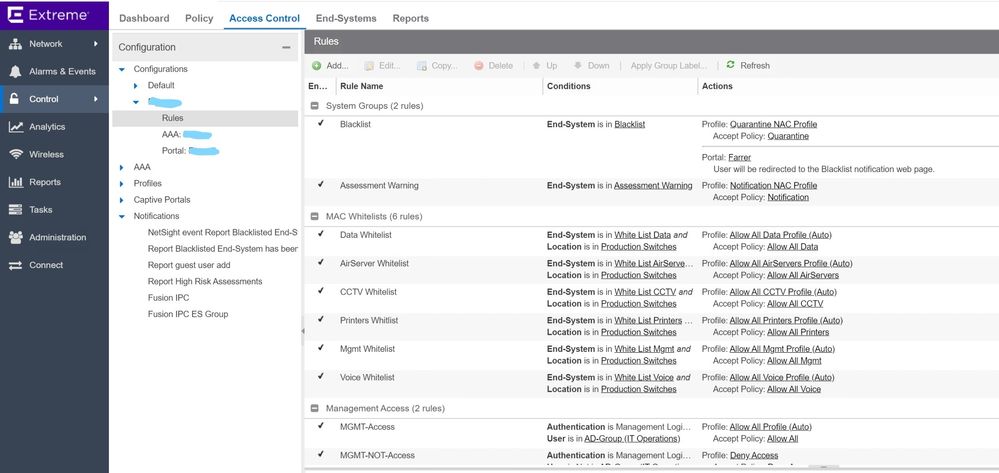Viewport: 999px width, 473px height.
Task: Toggle enabled checkmark for MGMT-Access rule
Action: coord(321,426)
